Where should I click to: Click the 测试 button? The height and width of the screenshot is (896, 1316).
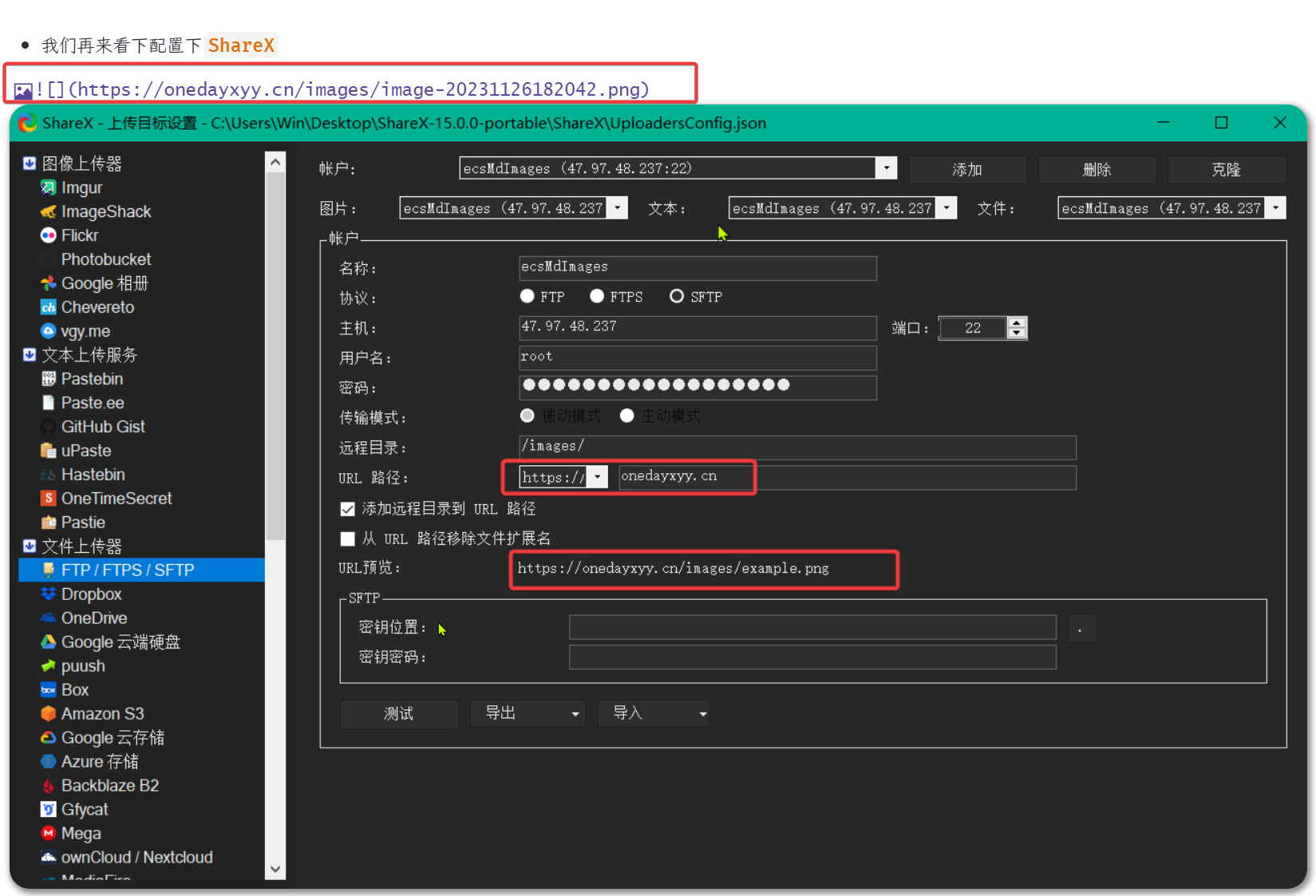click(399, 714)
